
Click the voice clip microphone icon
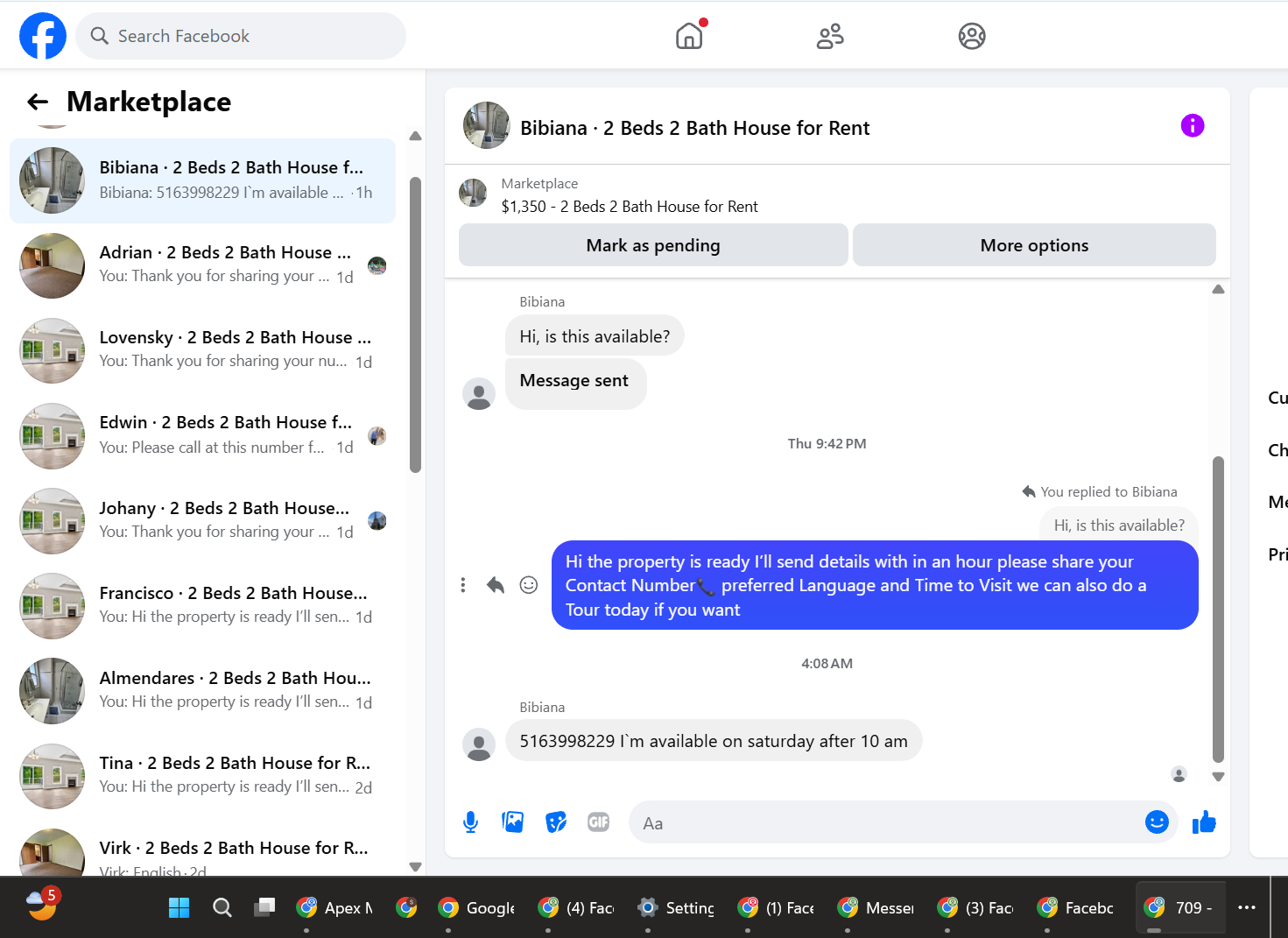(x=470, y=822)
